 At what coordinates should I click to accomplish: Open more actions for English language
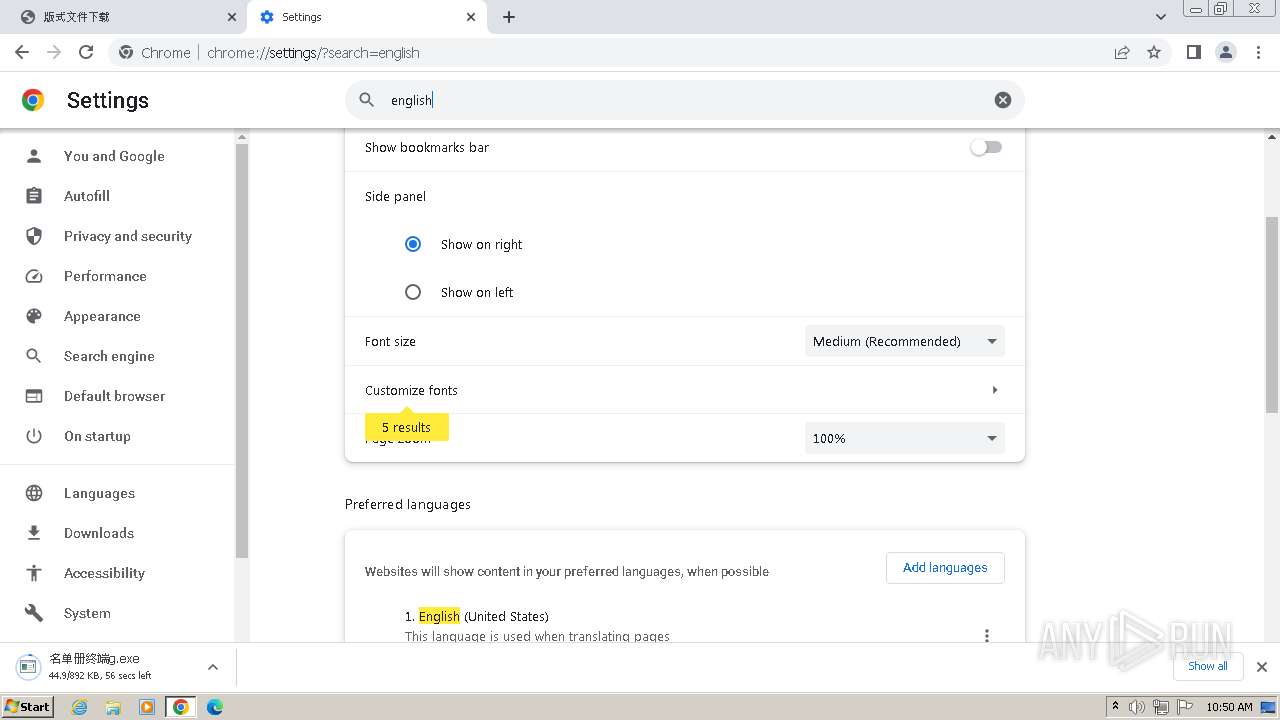coord(986,635)
